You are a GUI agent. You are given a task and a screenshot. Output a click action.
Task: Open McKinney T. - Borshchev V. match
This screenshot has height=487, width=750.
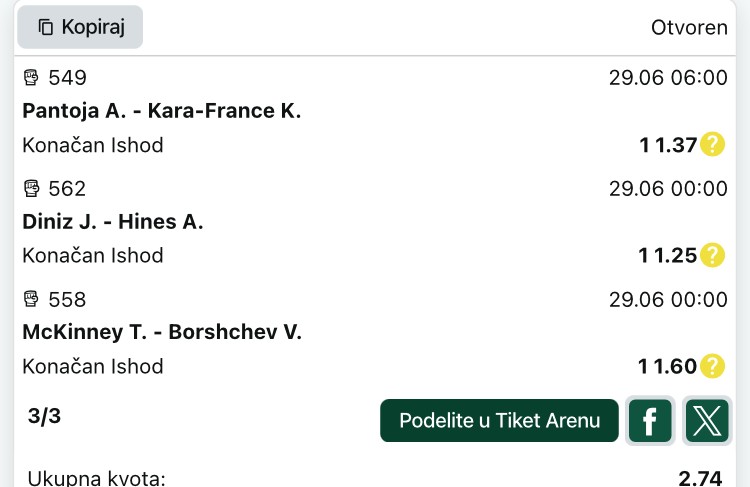[x=162, y=332]
